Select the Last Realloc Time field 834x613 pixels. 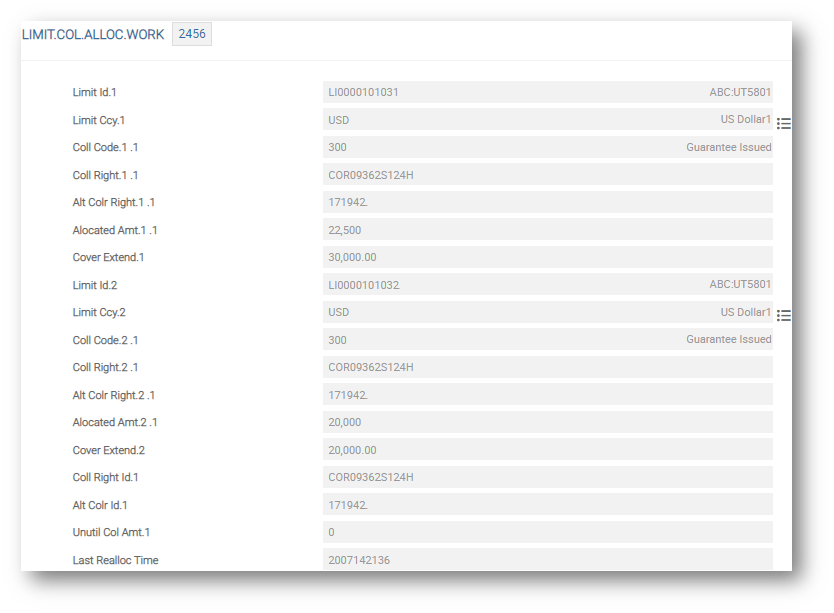(x=547, y=560)
